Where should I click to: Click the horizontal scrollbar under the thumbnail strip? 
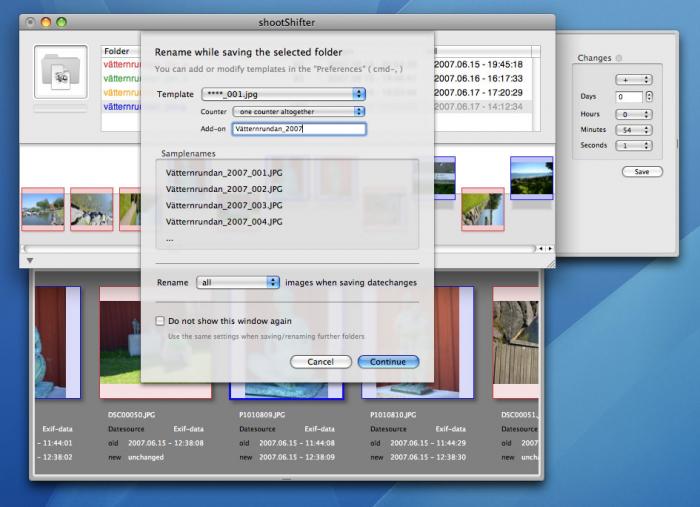coord(280,248)
